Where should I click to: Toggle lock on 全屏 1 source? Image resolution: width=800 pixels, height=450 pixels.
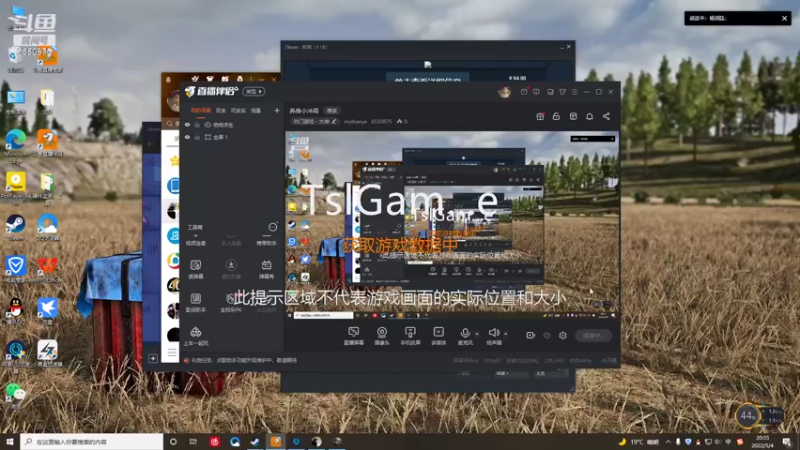(x=197, y=137)
